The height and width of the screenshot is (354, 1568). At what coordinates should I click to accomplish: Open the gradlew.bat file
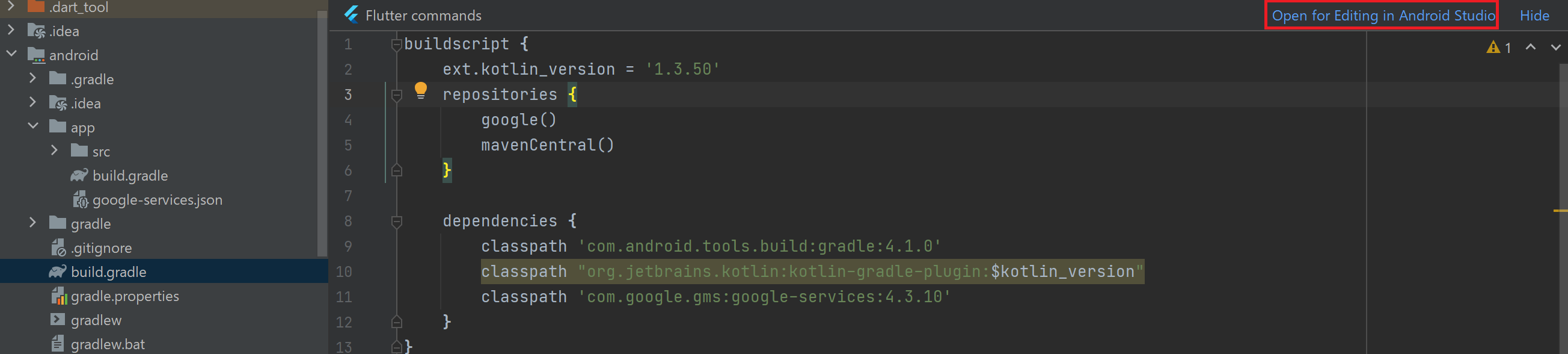[107, 344]
